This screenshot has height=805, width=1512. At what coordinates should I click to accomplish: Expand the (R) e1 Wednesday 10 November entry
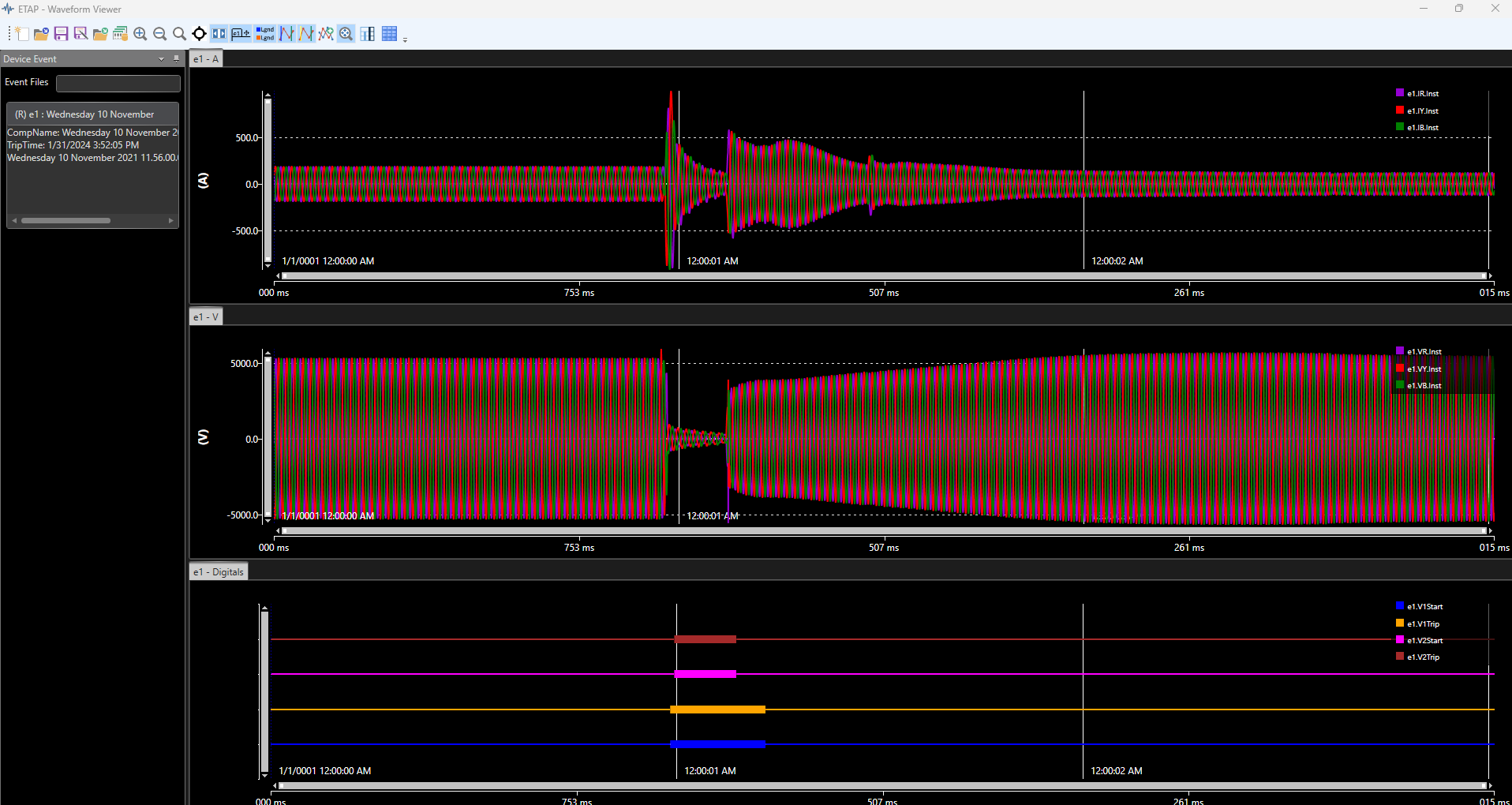point(92,114)
